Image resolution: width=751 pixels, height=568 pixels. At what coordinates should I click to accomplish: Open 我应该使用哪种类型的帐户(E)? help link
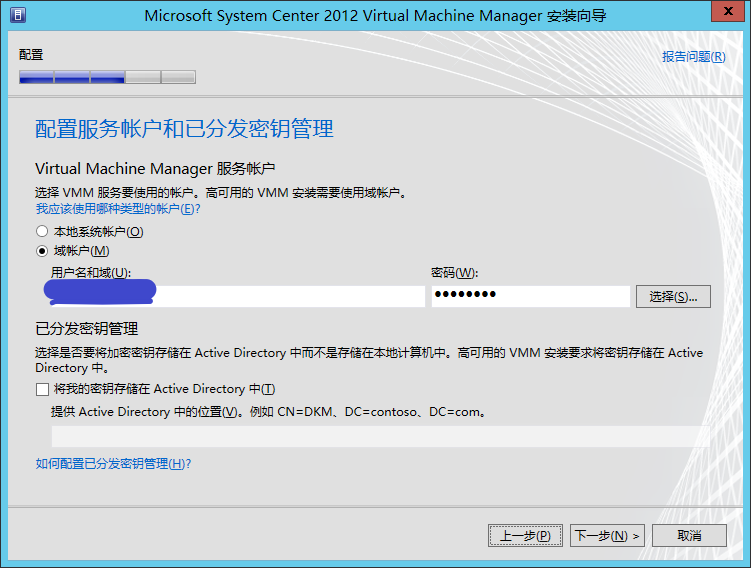pos(118,209)
